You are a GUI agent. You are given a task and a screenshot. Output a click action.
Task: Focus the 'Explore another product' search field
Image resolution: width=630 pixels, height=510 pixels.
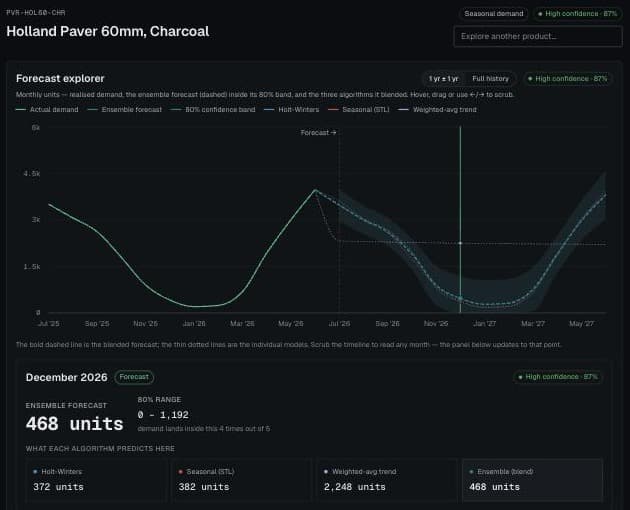pos(538,37)
